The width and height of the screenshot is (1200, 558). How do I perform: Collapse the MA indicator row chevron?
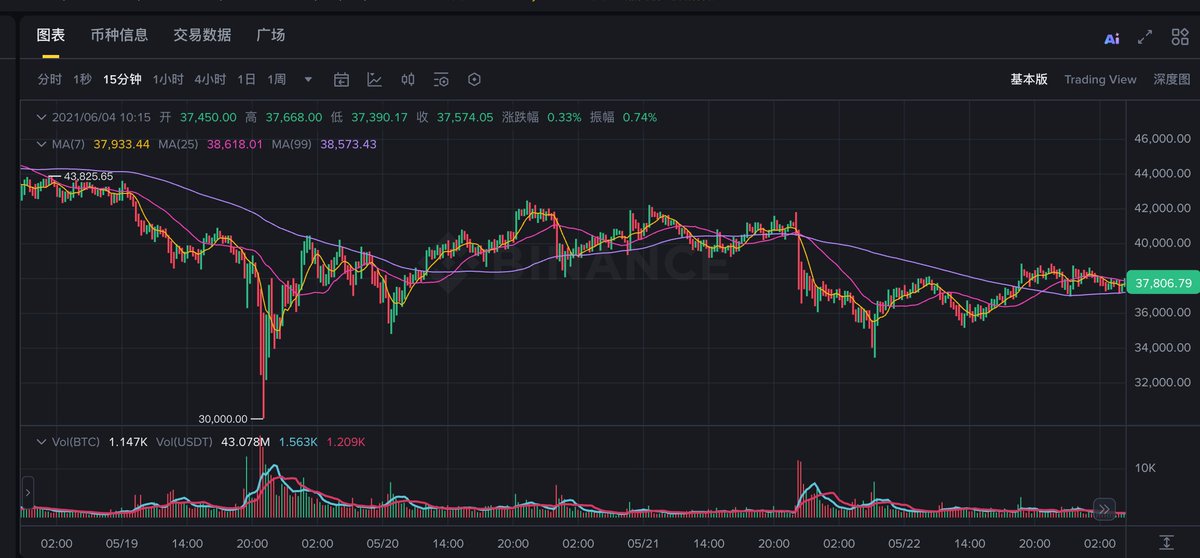40,144
